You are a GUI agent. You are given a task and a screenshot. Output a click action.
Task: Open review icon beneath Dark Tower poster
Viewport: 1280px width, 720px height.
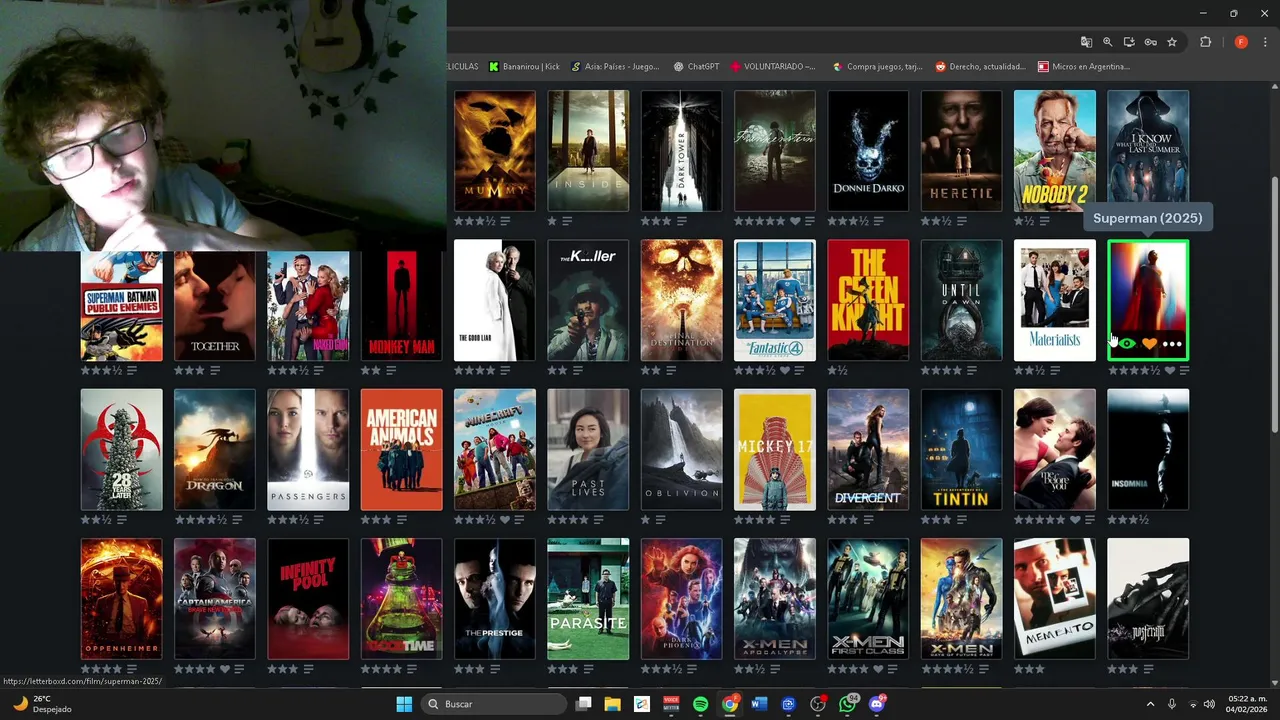(681, 221)
